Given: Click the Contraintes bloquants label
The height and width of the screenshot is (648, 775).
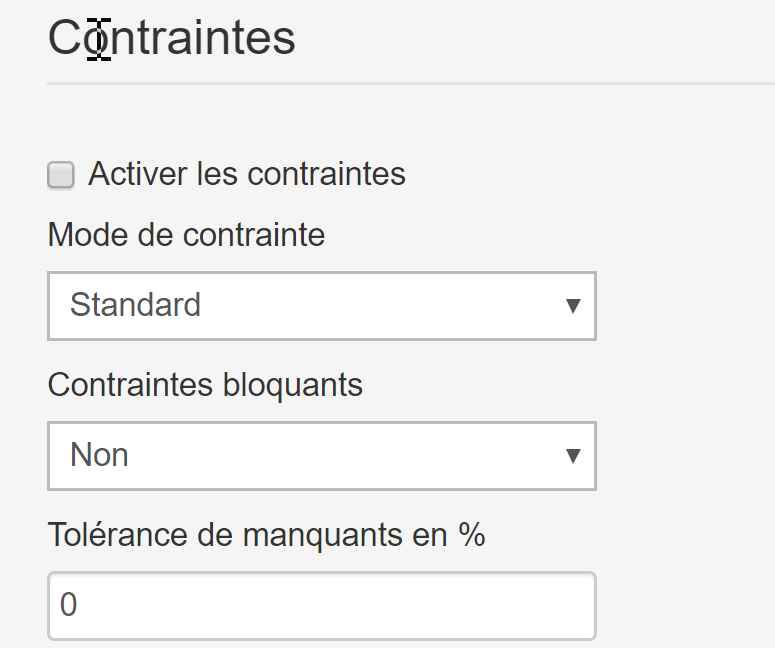Looking at the screenshot, I should 205,385.
